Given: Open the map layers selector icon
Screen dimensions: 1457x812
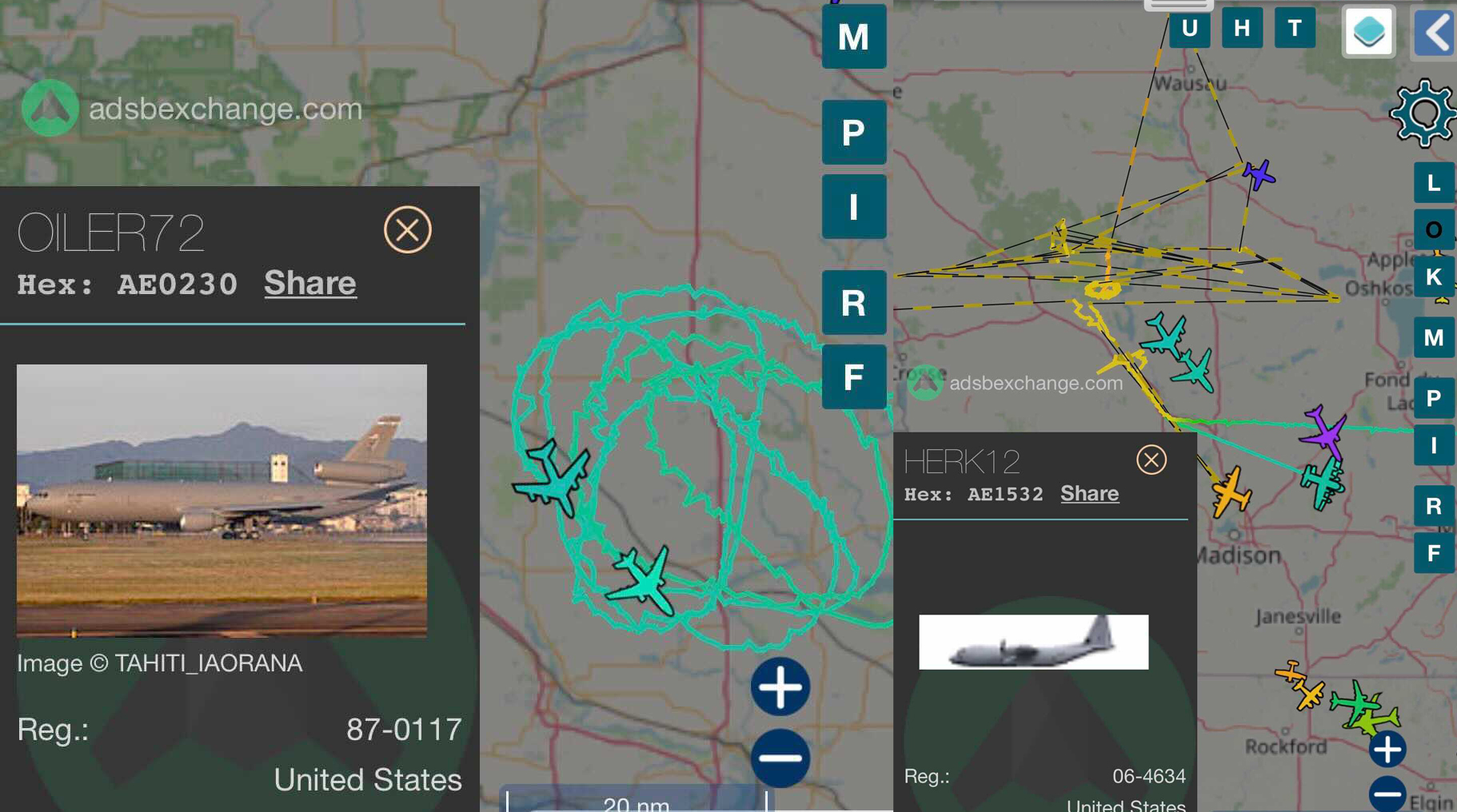Looking at the screenshot, I should point(1369,32).
